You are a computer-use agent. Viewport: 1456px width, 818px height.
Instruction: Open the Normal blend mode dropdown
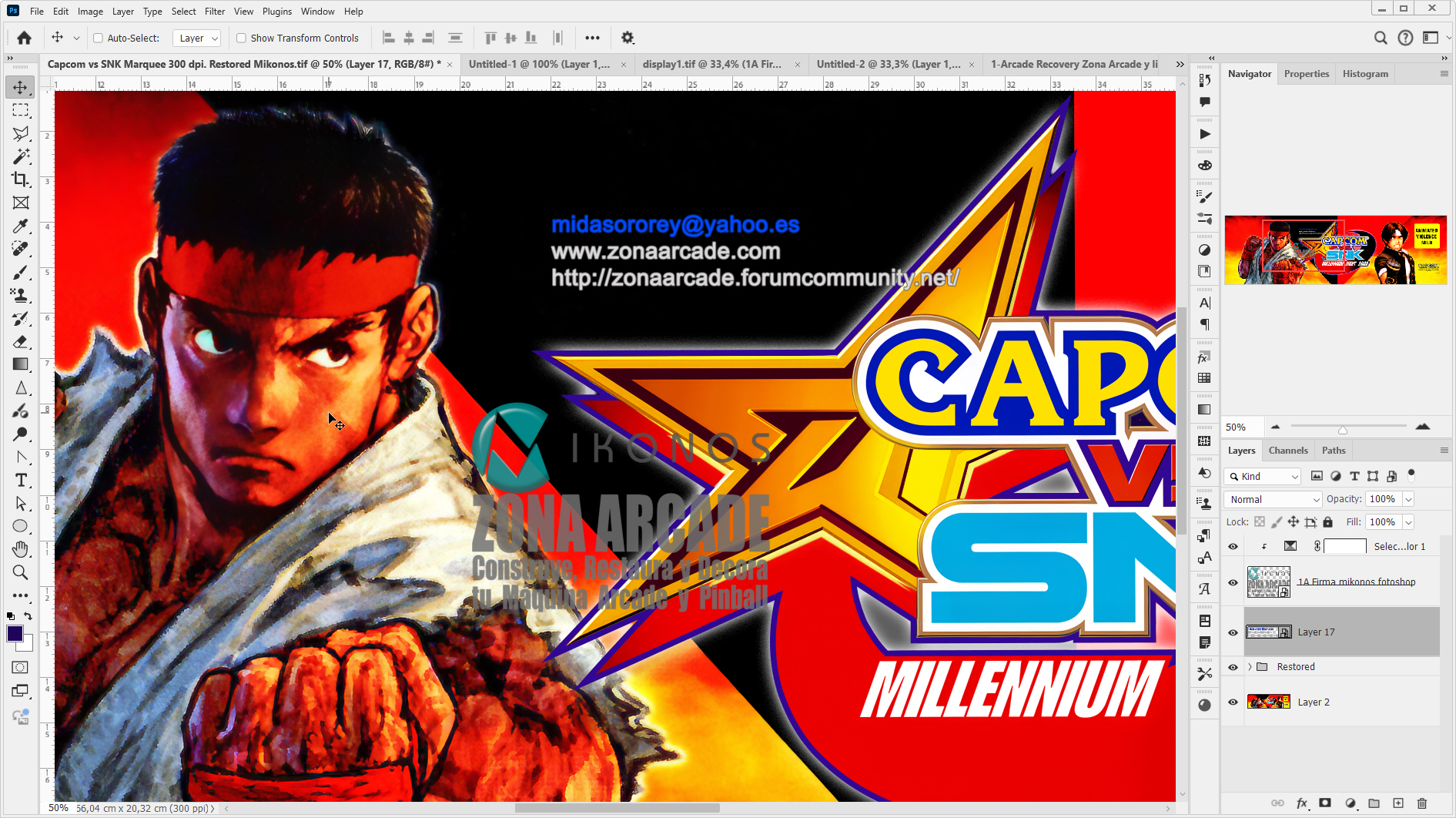tap(1273, 500)
